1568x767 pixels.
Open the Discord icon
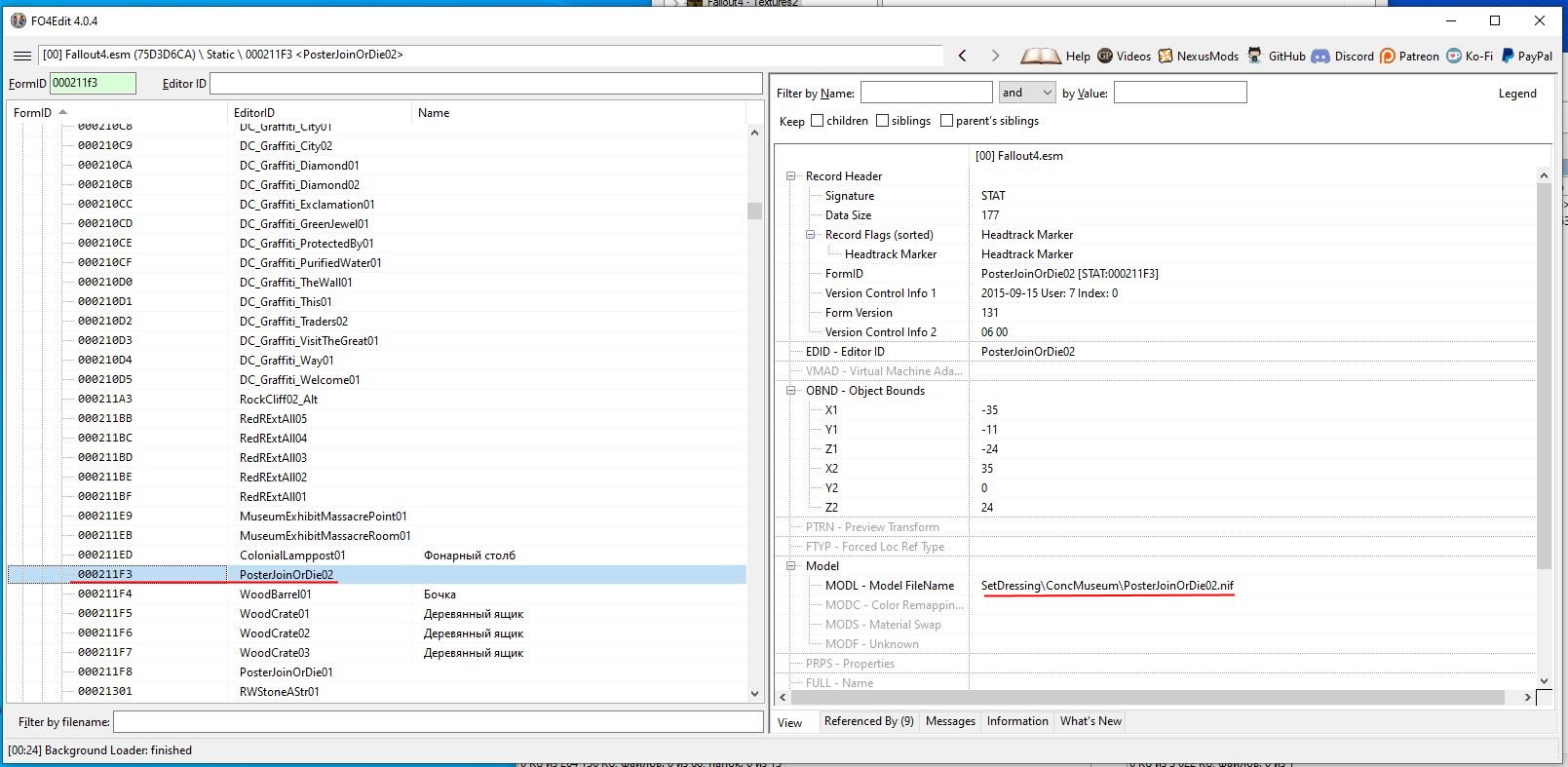point(1320,56)
